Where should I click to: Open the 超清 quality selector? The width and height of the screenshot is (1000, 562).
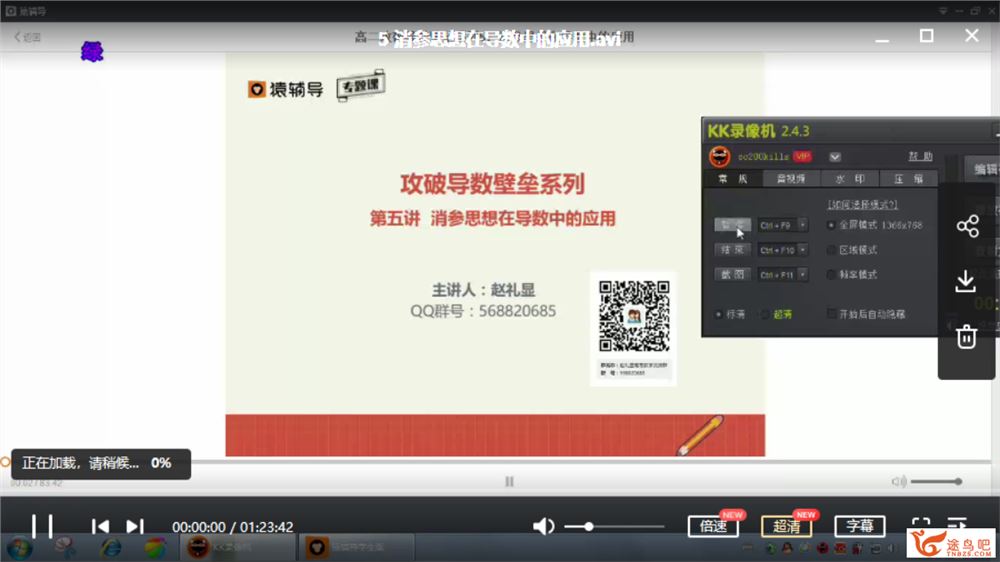[786, 526]
